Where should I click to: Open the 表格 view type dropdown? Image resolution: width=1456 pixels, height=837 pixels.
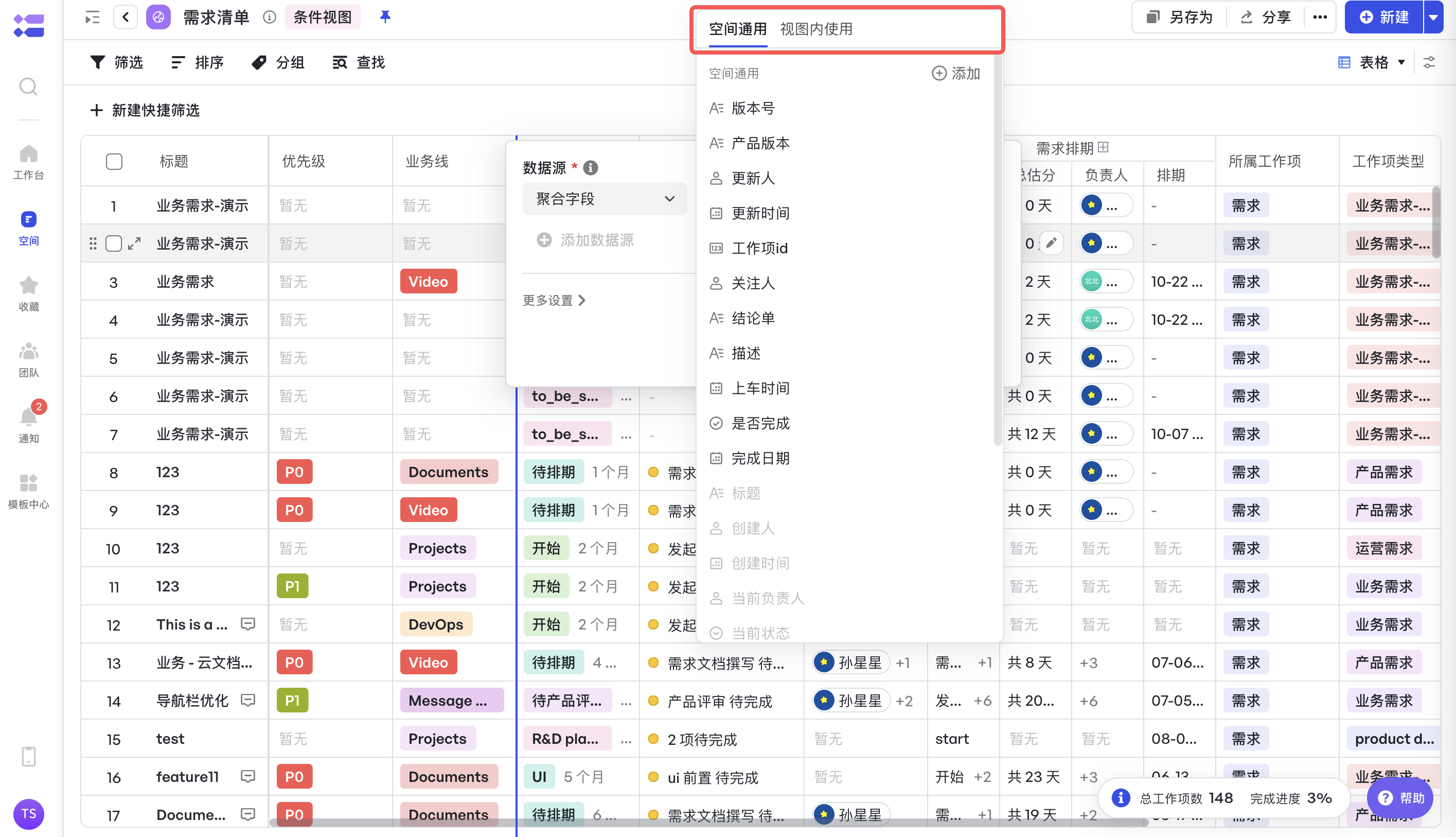1372,62
